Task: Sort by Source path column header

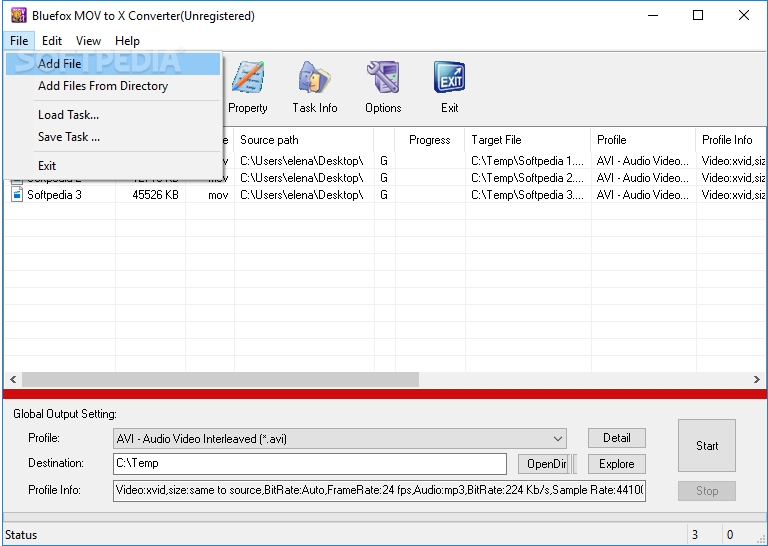Action: pos(304,140)
